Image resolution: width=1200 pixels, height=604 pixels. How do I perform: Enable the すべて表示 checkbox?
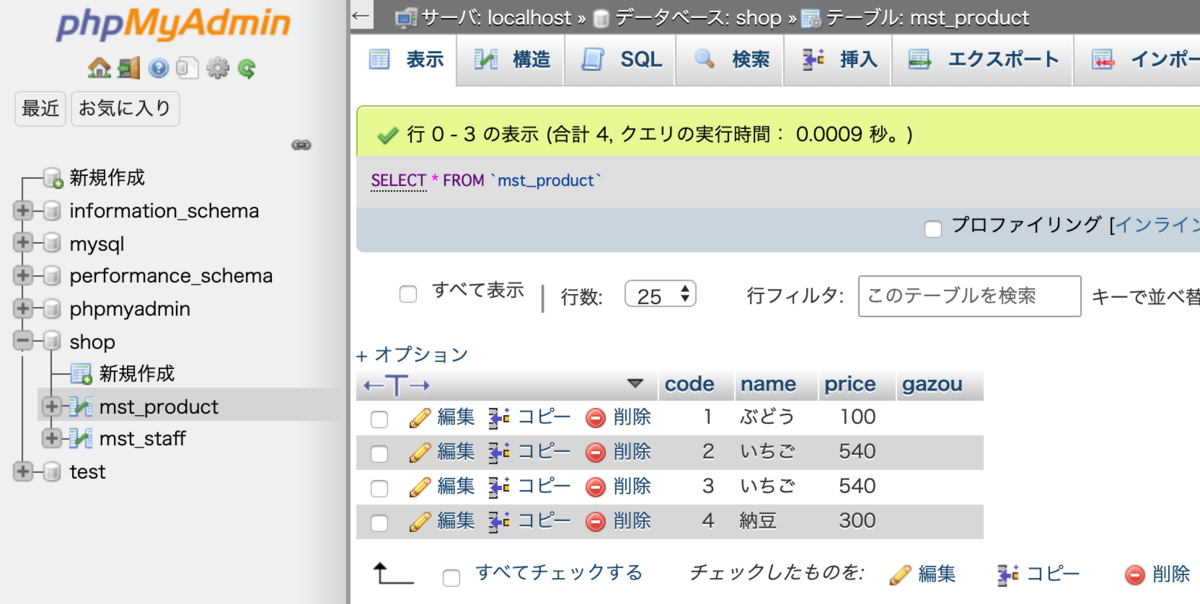407,294
